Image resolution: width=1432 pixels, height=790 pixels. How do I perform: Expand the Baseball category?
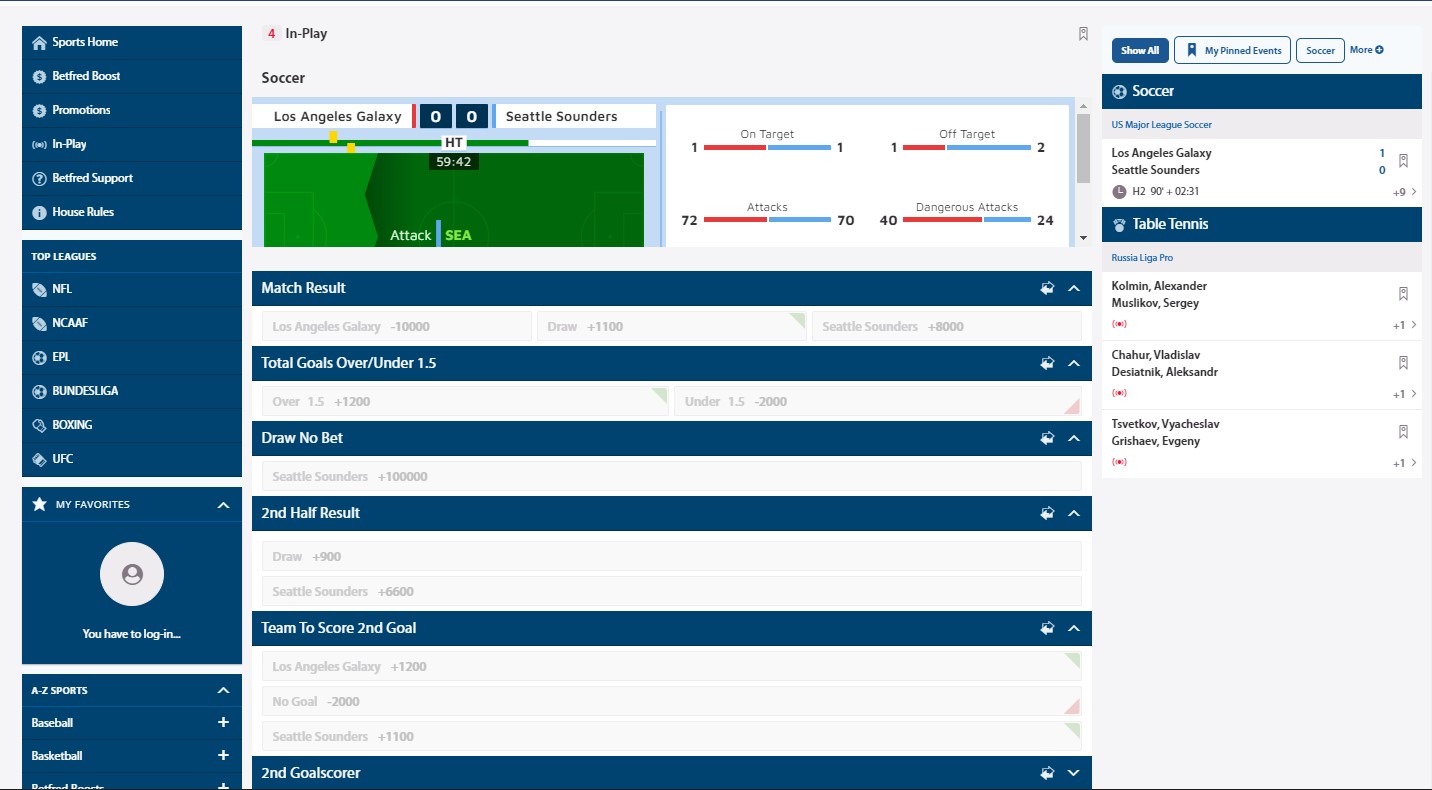click(x=223, y=722)
